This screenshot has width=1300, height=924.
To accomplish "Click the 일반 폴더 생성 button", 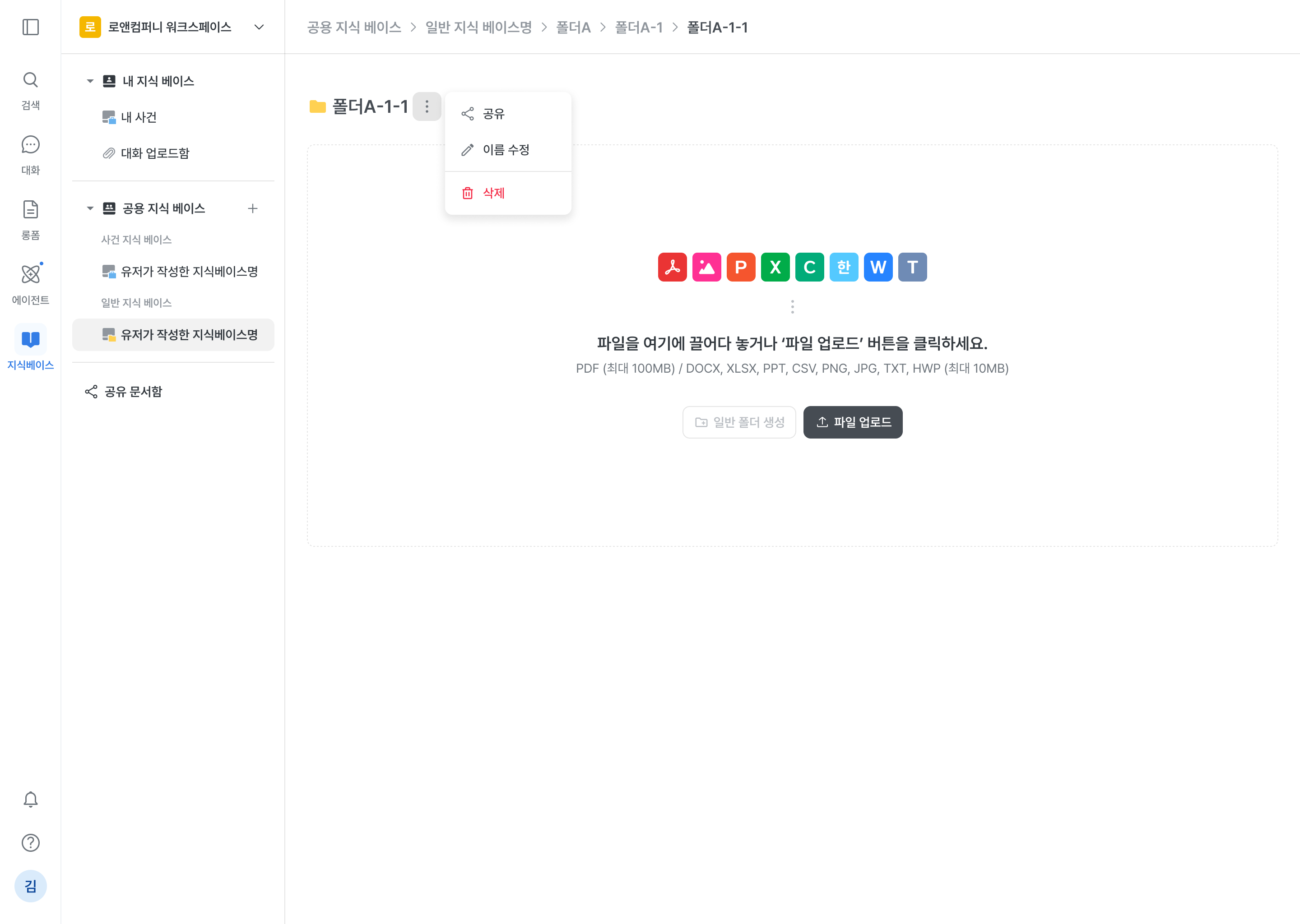I will (x=739, y=422).
